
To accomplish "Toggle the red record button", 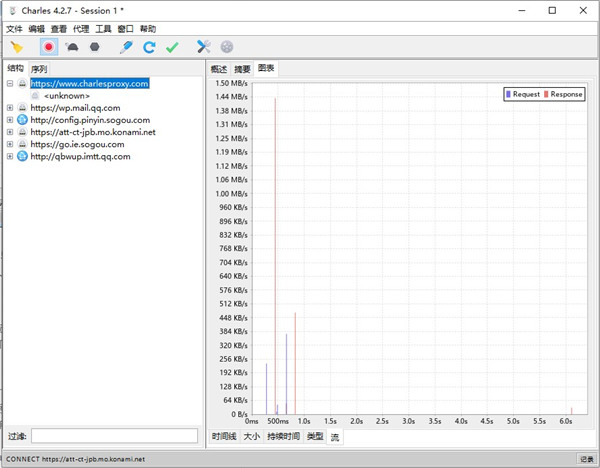I will pos(48,47).
